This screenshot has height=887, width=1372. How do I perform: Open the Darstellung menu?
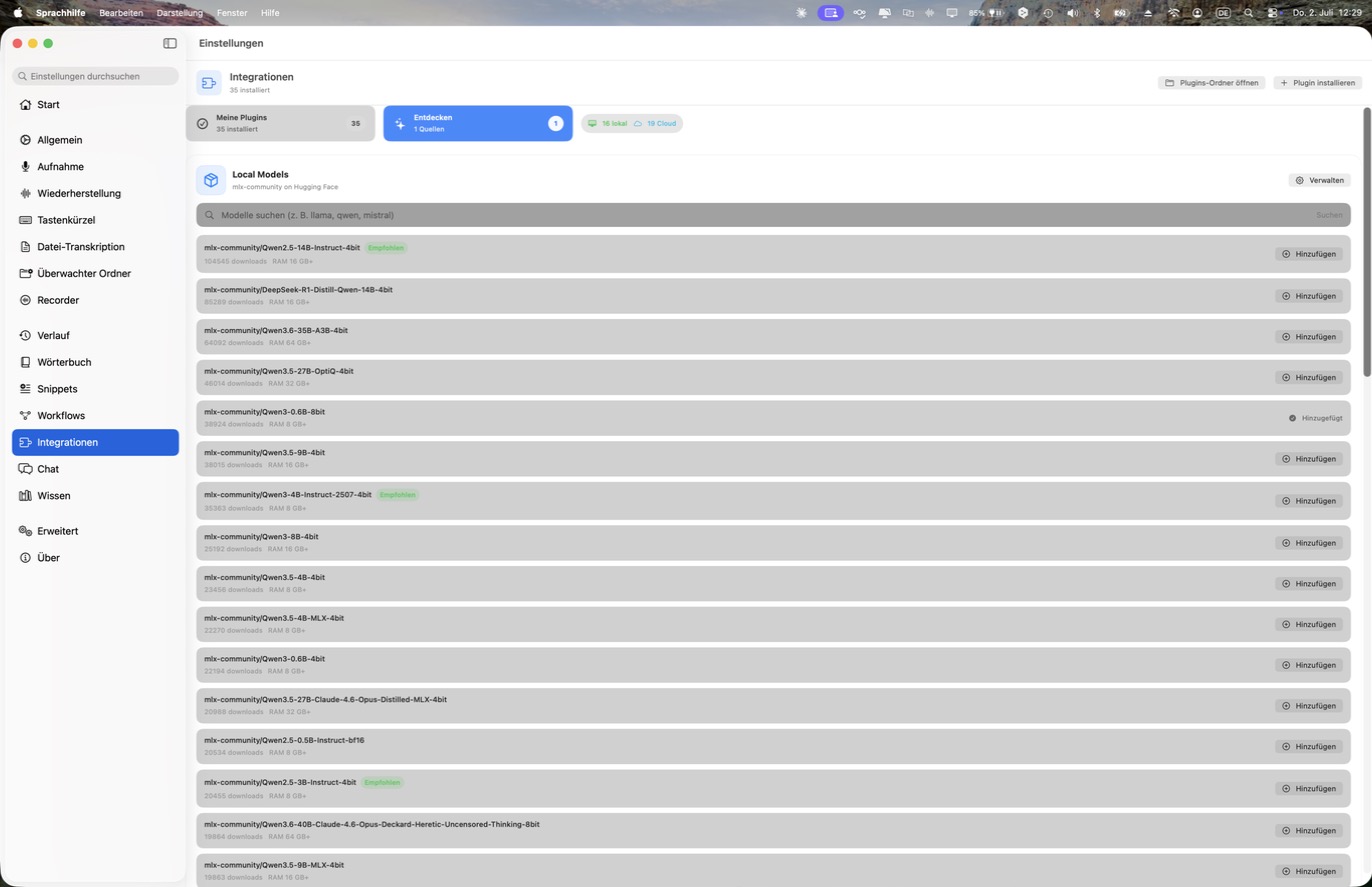(180, 13)
